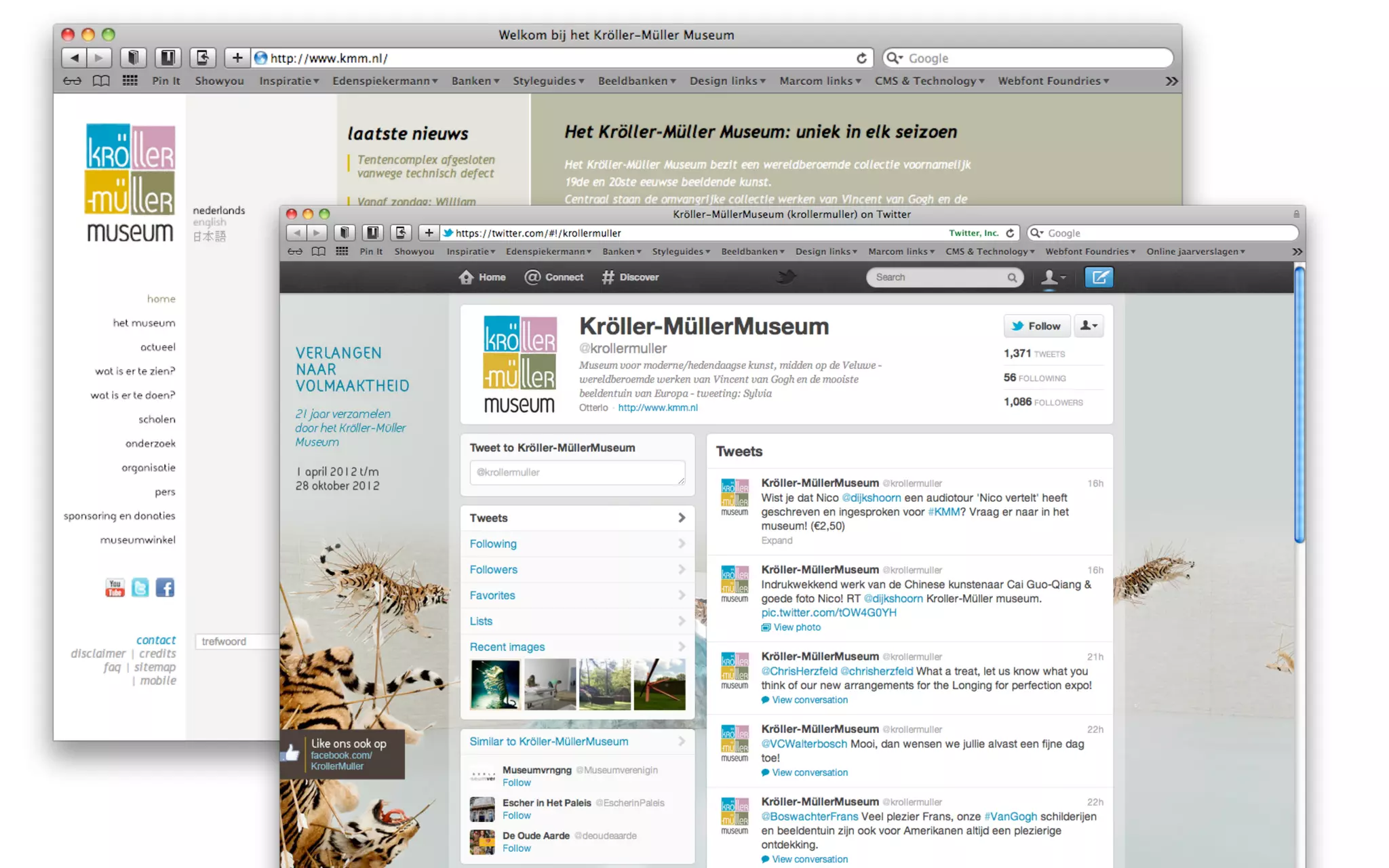Follow De Oude Aarde account
Screen dimensions: 1389x868
pyautogui.click(x=516, y=848)
